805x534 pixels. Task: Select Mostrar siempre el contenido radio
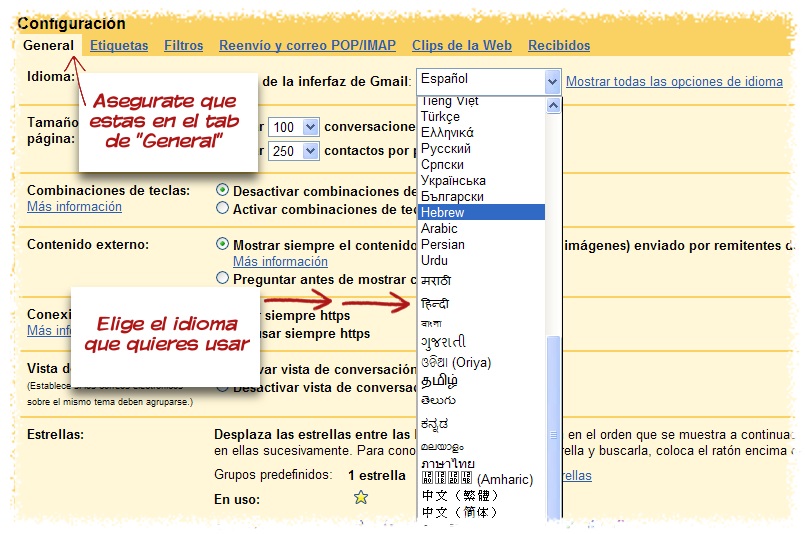tap(222, 244)
